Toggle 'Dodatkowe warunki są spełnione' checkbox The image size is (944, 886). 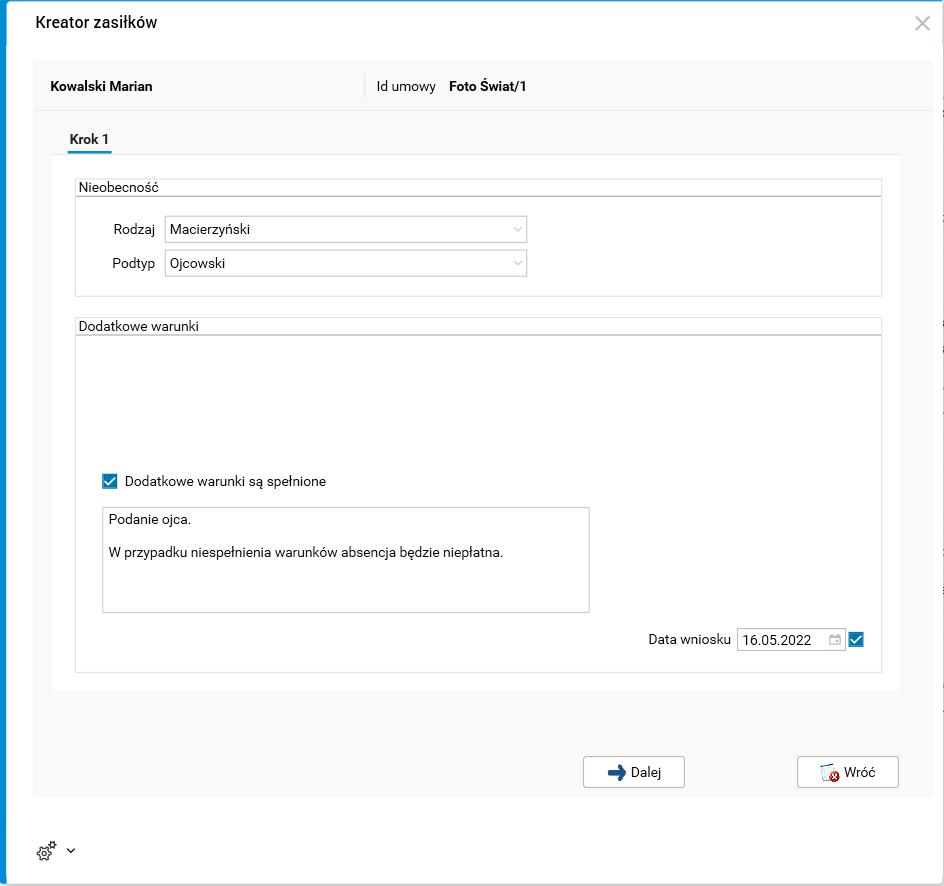coord(110,481)
